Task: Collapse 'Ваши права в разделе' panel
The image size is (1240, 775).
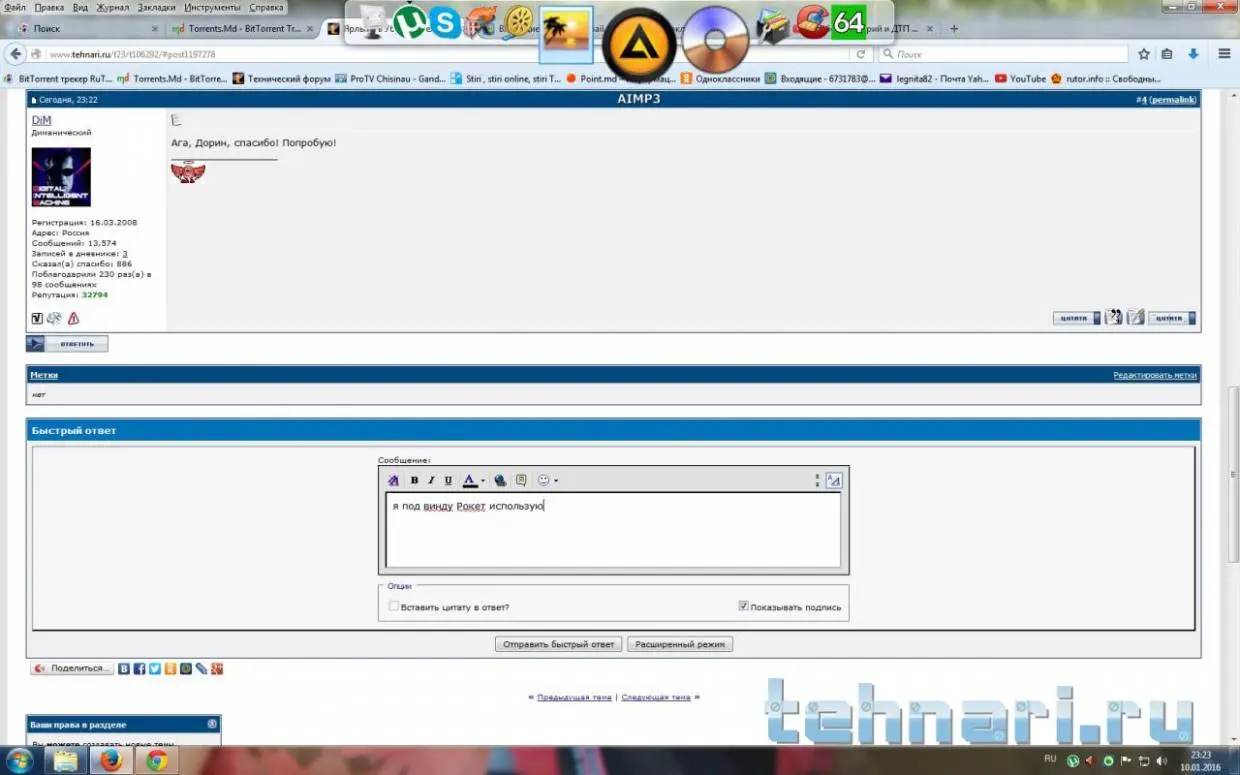Action: point(212,724)
